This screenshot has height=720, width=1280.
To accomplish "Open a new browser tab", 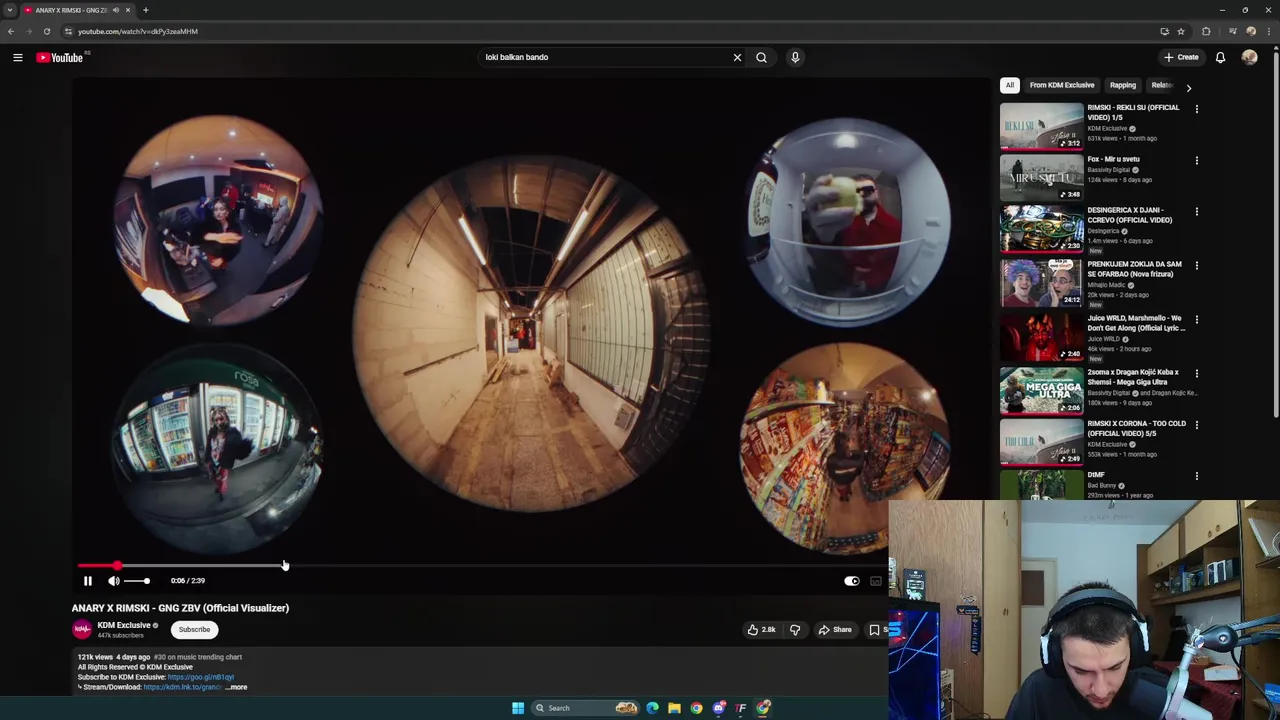I will (145, 10).
